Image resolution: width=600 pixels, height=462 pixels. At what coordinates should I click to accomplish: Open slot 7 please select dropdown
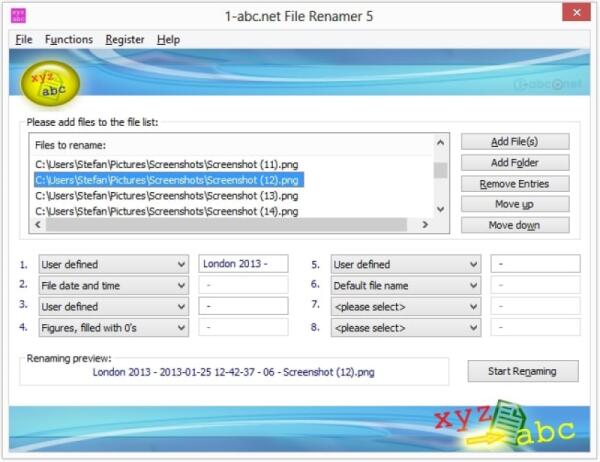point(405,306)
